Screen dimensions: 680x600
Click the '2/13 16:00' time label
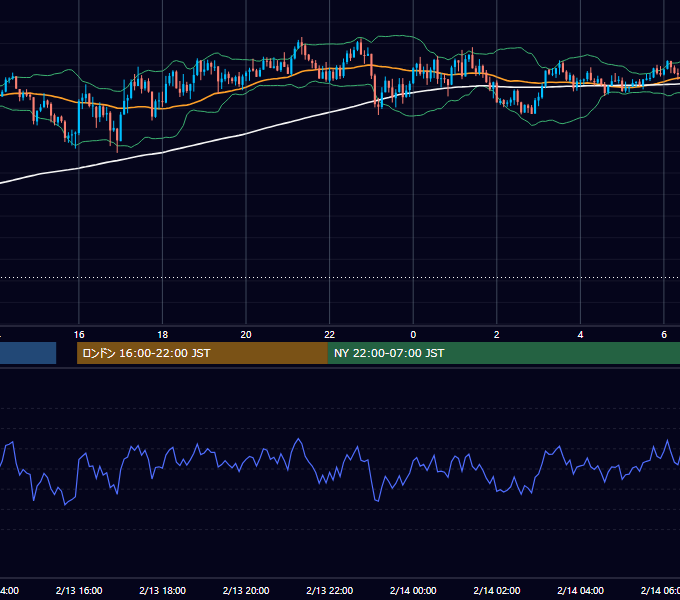pos(79,590)
